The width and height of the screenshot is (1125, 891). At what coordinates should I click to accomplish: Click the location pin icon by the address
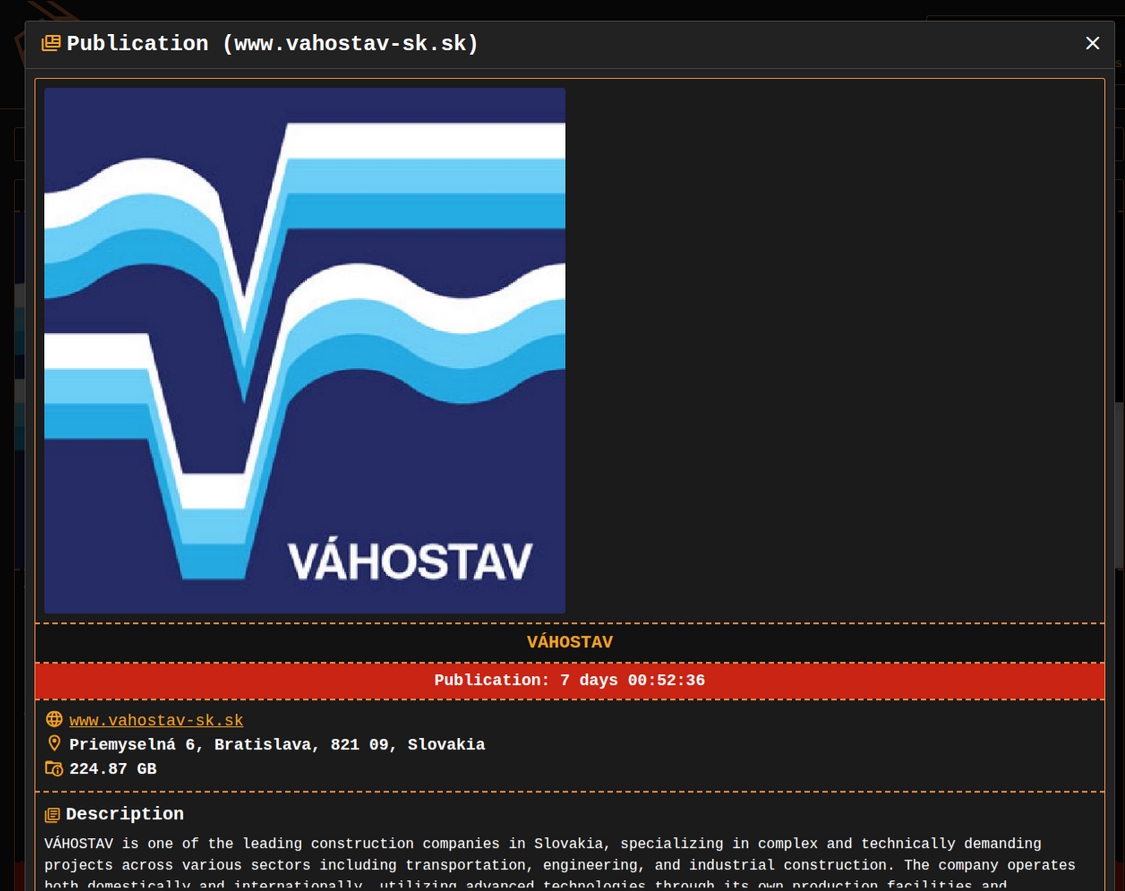click(54, 744)
